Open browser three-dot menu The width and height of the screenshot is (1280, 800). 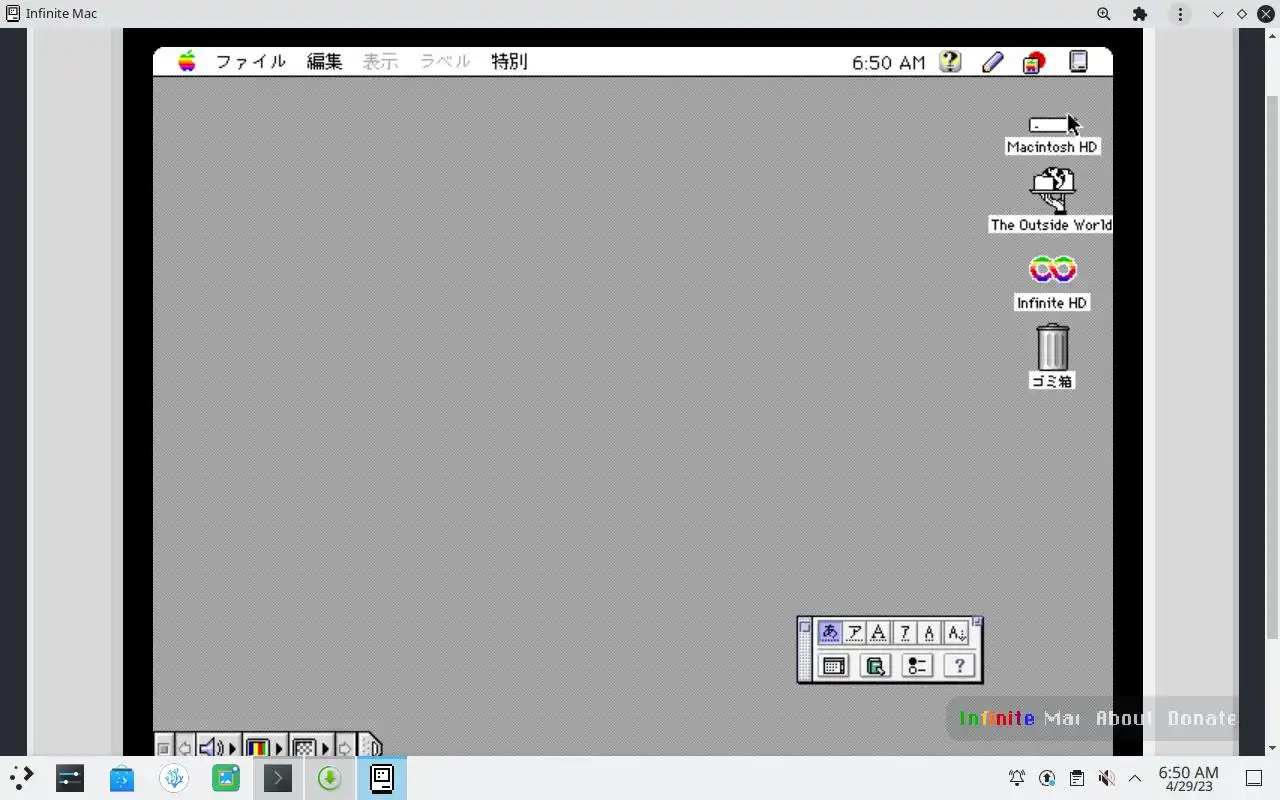[1181, 14]
